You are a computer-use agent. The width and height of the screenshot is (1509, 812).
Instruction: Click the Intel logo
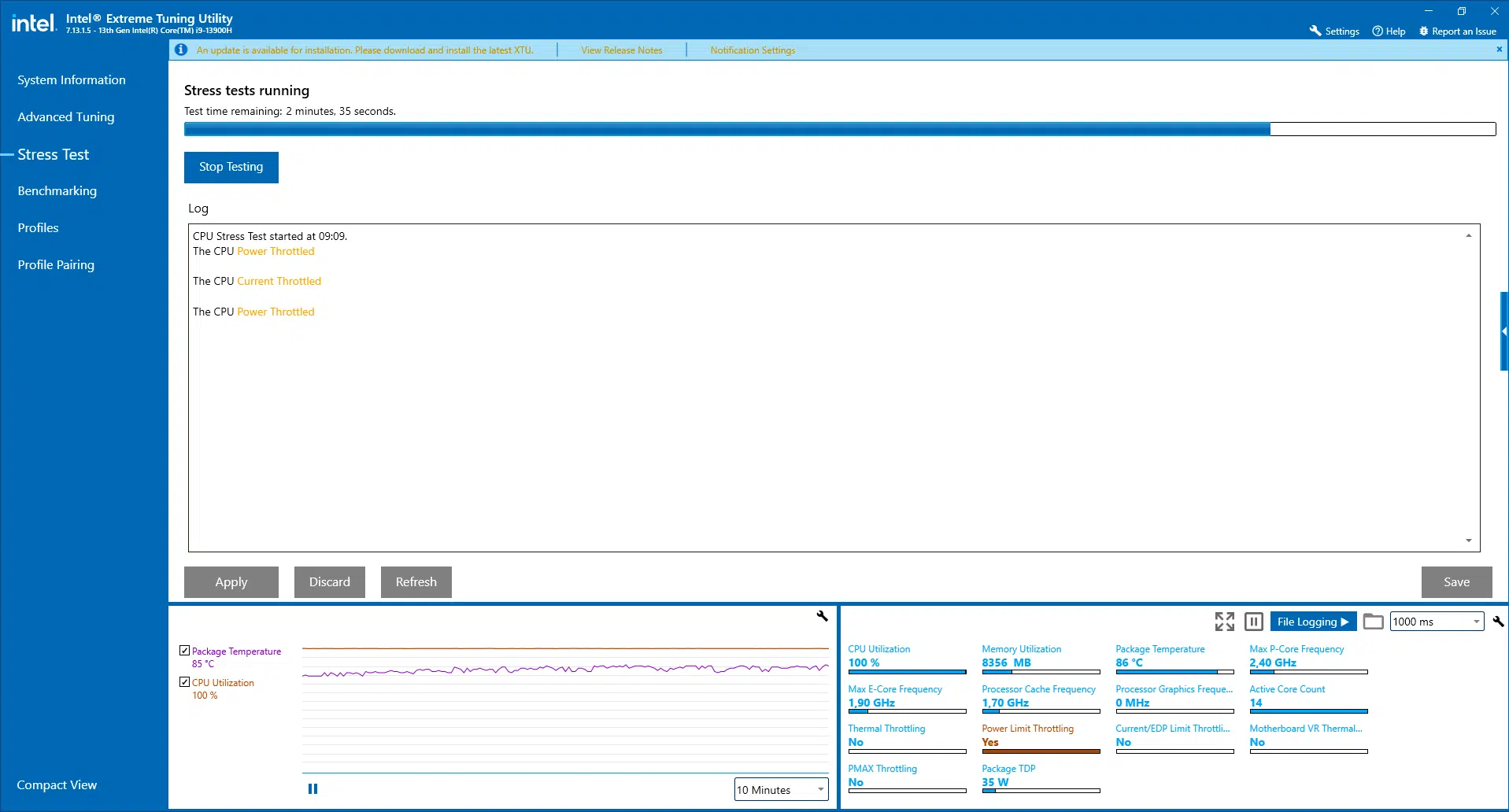[x=34, y=23]
